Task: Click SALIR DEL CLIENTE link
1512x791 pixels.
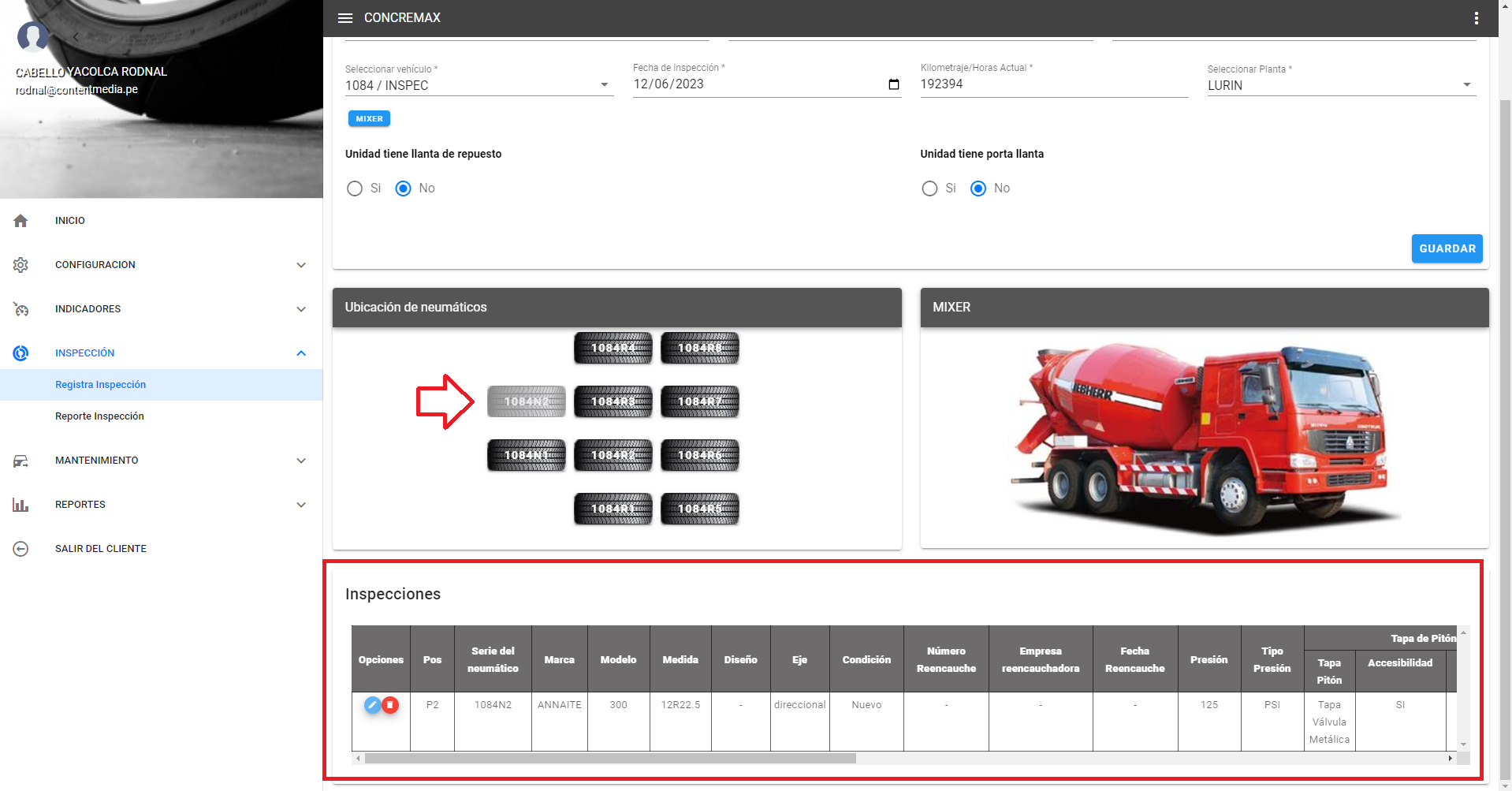Action: 100,549
